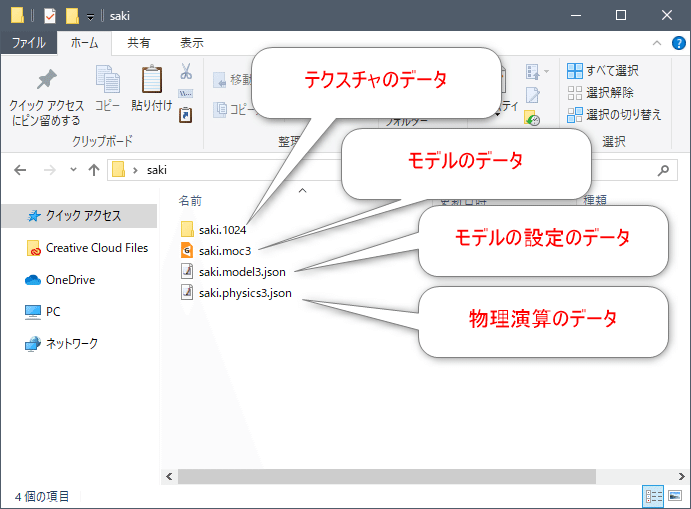Select クイック アクセス in navigation pane
The width and height of the screenshot is (691, 509).
[79, 215]
